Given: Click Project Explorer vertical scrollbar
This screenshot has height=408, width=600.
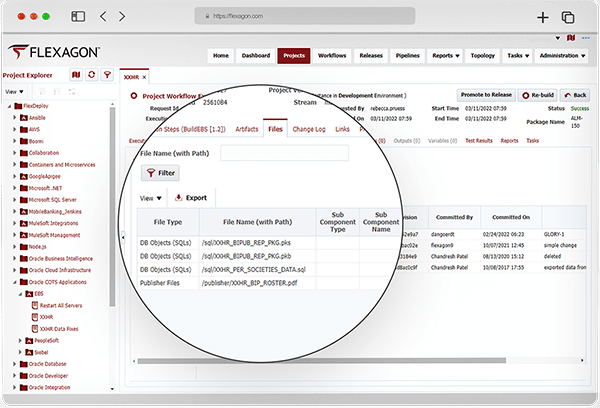Looking at the screenshot, I should click(x=112, y=207).
